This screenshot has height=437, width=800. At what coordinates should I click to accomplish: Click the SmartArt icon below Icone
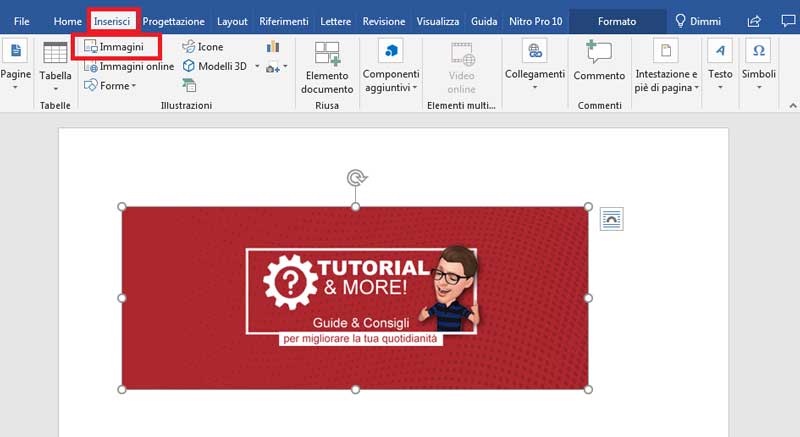click(x=189, y=86)
